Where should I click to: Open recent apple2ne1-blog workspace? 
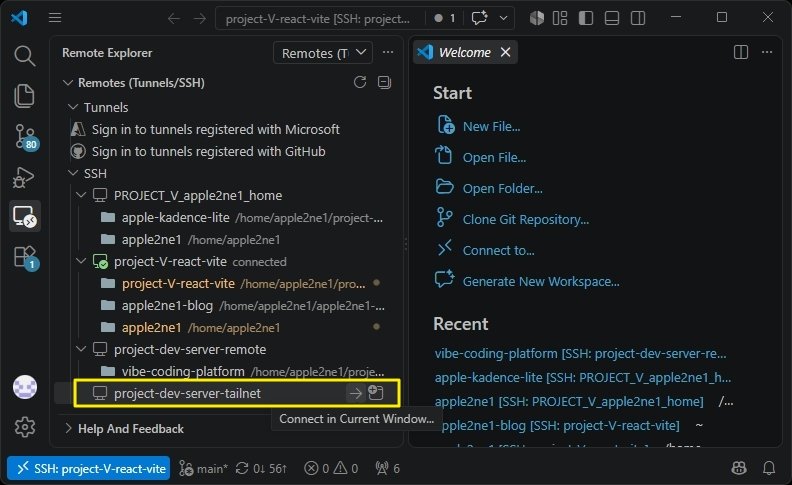click(x=560, y=425)
